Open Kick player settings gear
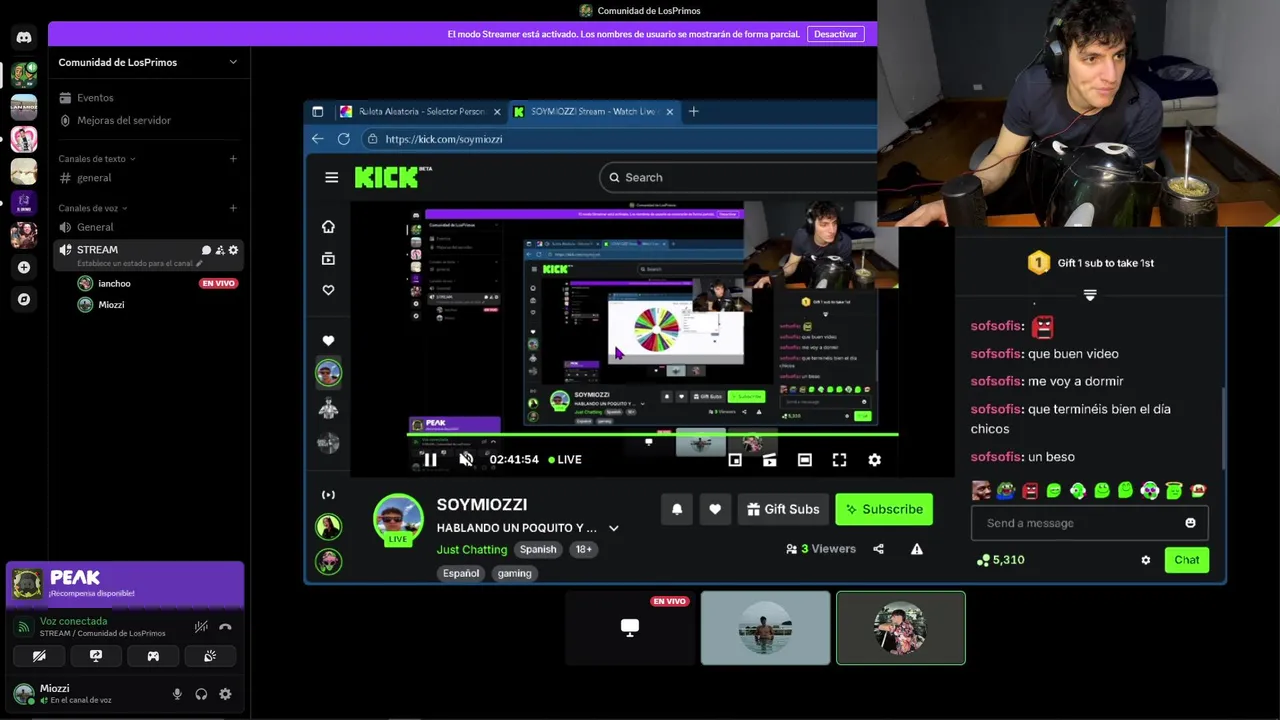 tap(874, 460)
